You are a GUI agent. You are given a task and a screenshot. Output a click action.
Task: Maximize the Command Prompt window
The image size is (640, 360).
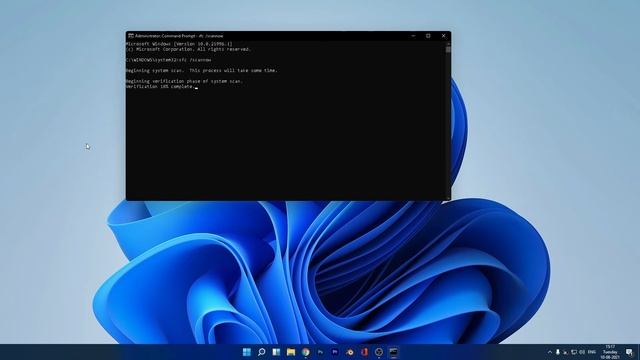428,36
